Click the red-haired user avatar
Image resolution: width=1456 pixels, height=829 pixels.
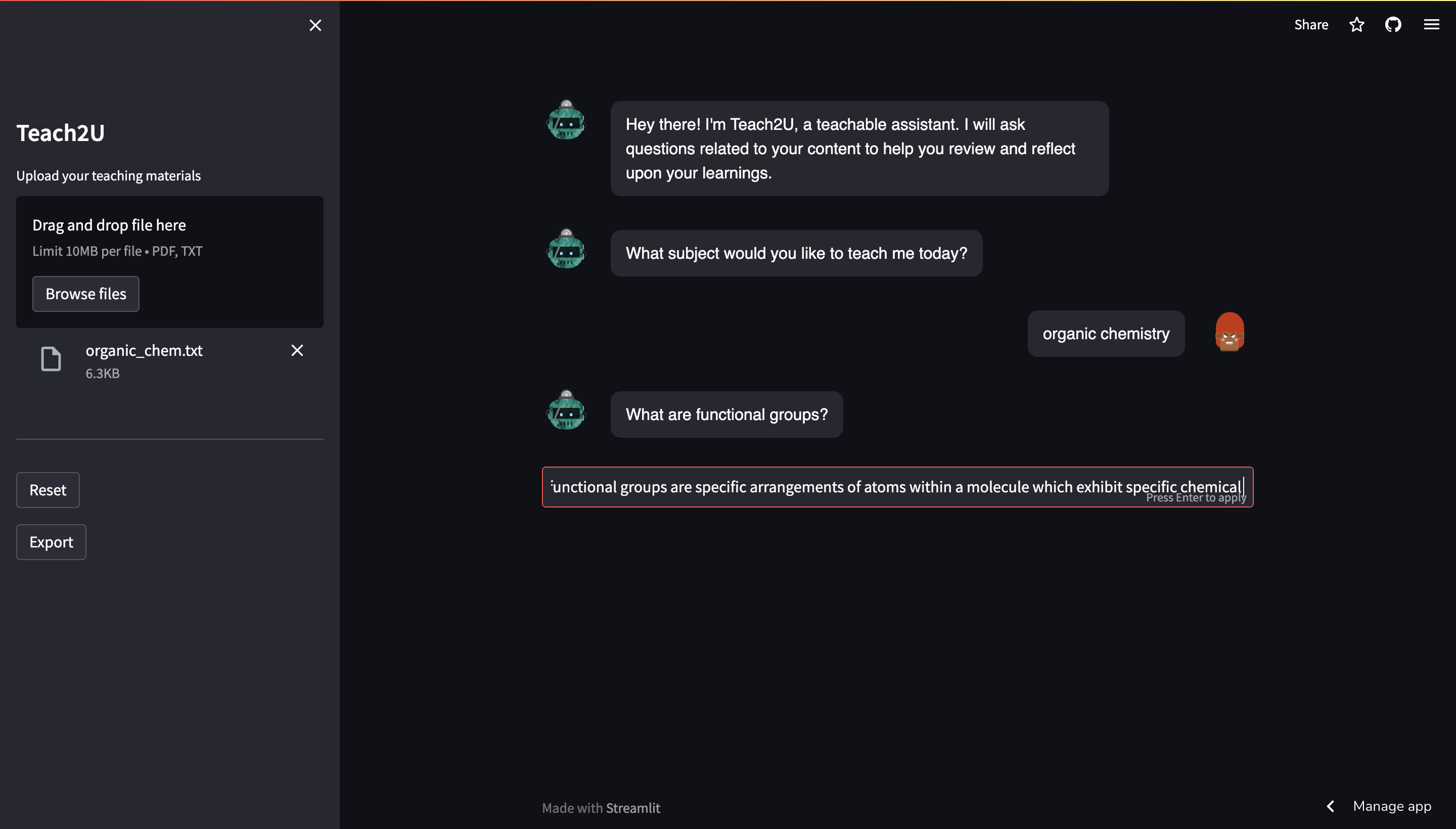pos(1230,332)
